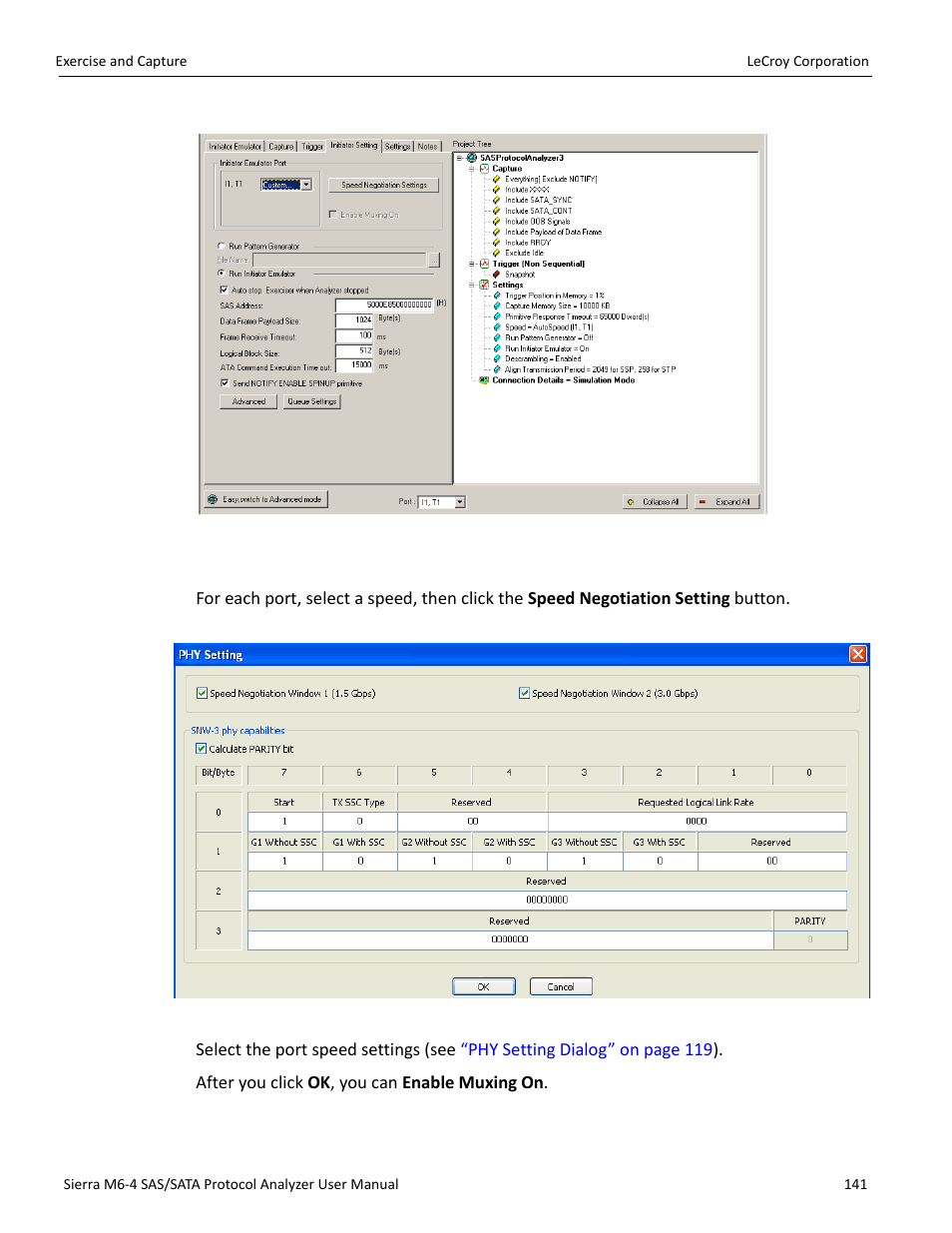Toggle Speed Negotiation Window 2 (3.0 Gbps)
This screenshot has width=952, height=1233.
click(524, 693)
